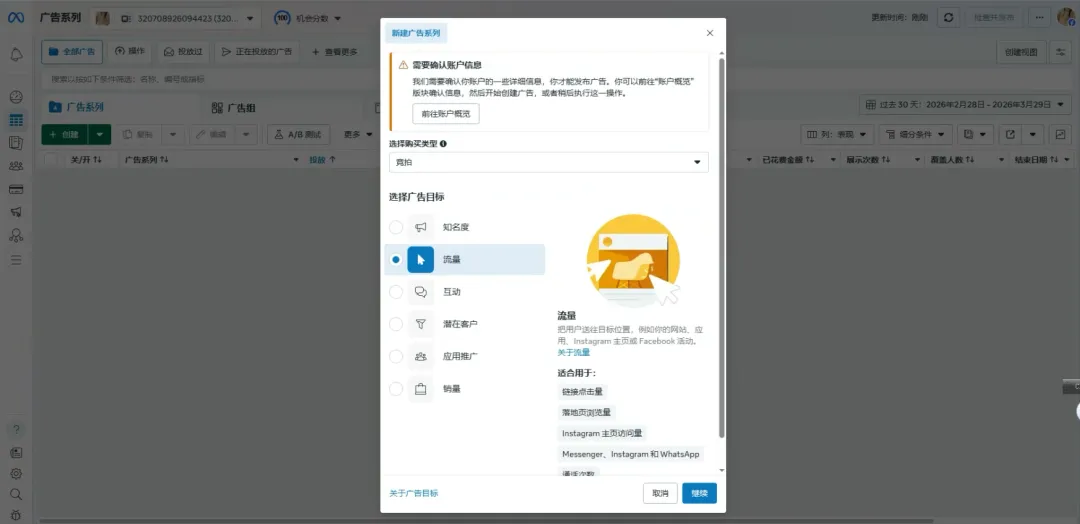
Task: Open ads reporting documents icon in sidebar
Action: point(16,143)
